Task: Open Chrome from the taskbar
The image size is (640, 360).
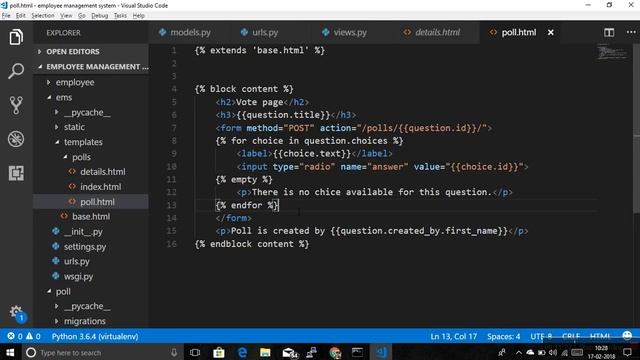Action: tap(335, 352)
